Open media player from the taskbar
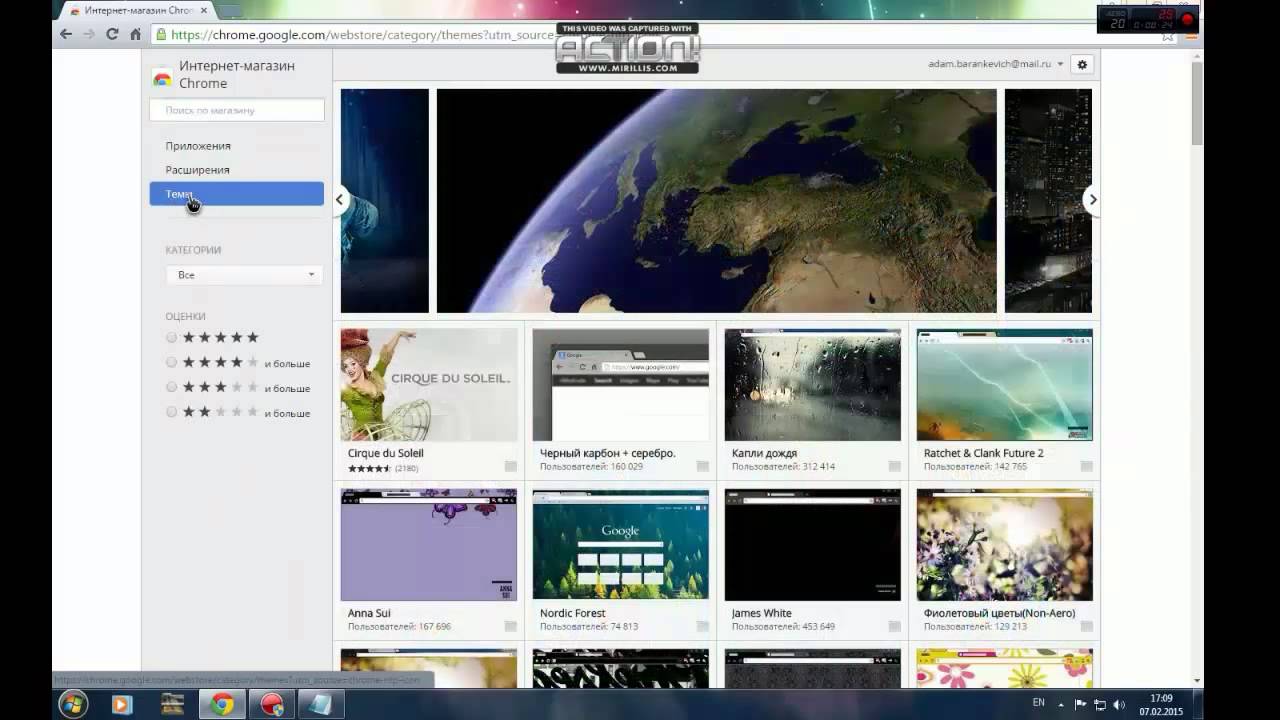 coord(122,704)
